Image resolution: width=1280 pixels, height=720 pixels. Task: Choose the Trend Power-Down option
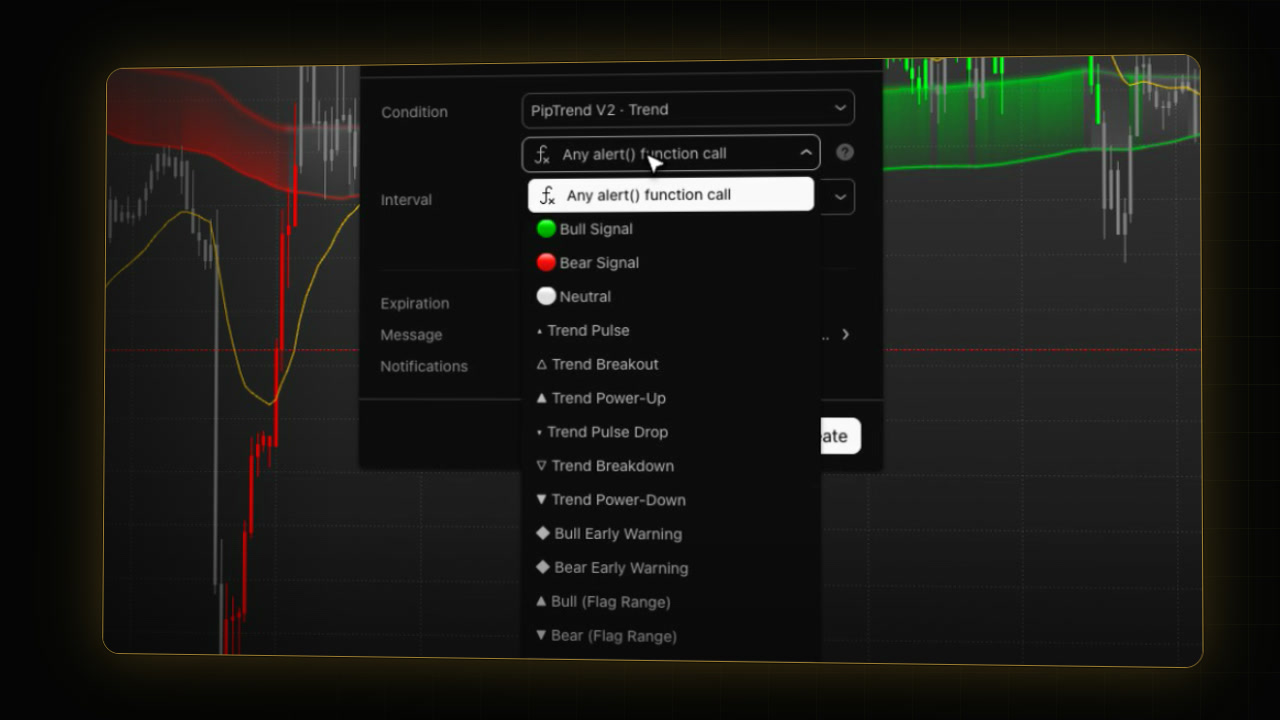[x=671, y=500]
